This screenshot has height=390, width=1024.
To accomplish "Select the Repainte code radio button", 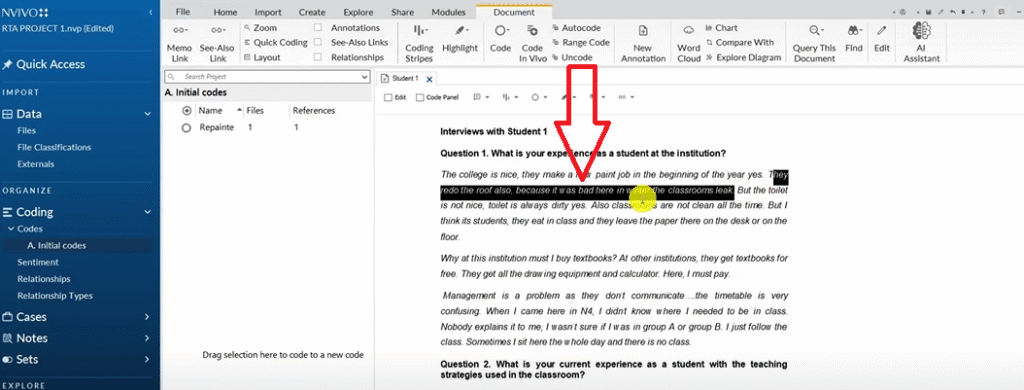I will pyautogui.click(x=186, y=128).
